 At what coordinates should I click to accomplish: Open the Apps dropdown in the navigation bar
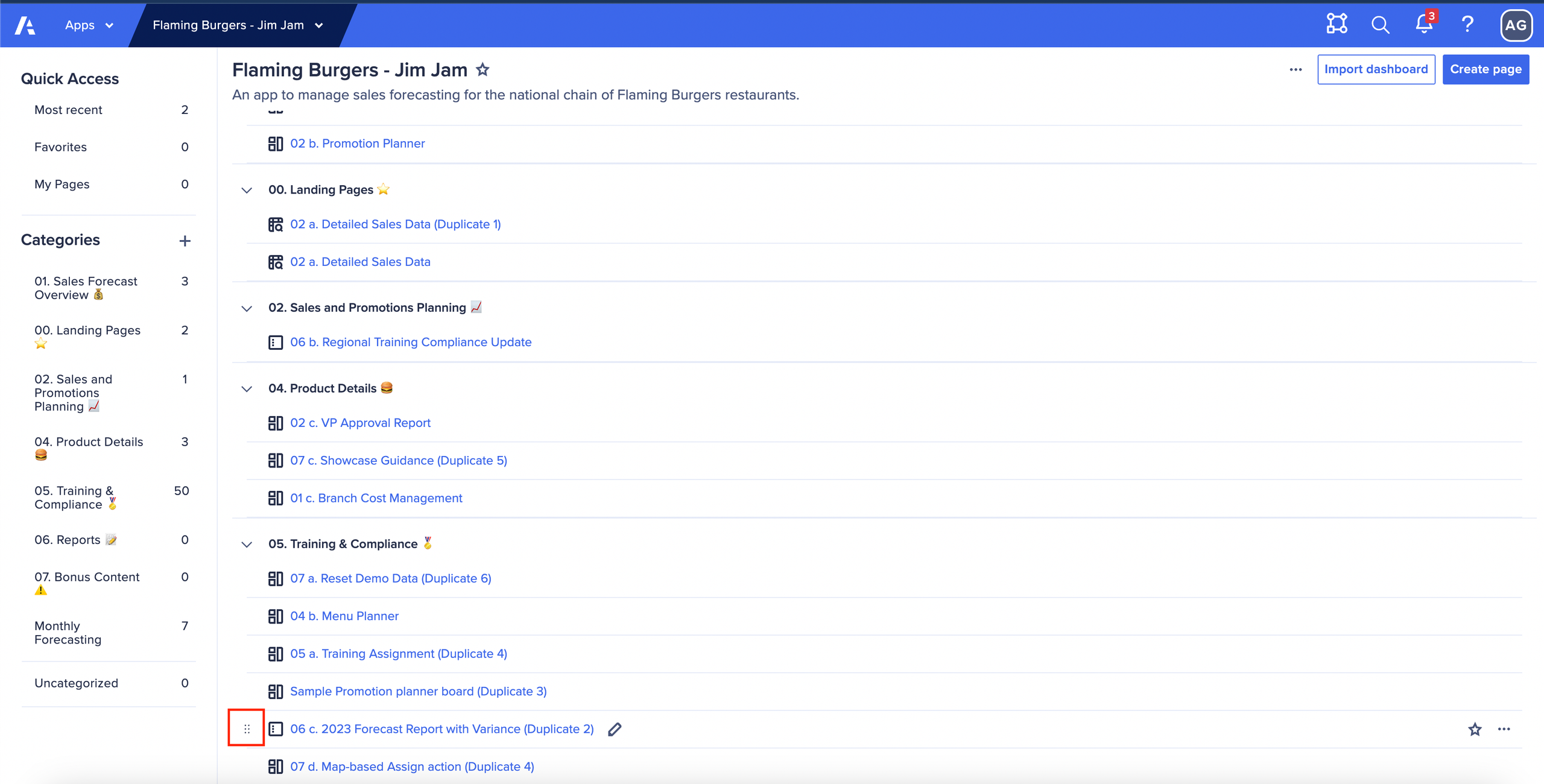[x=88, y=25]
